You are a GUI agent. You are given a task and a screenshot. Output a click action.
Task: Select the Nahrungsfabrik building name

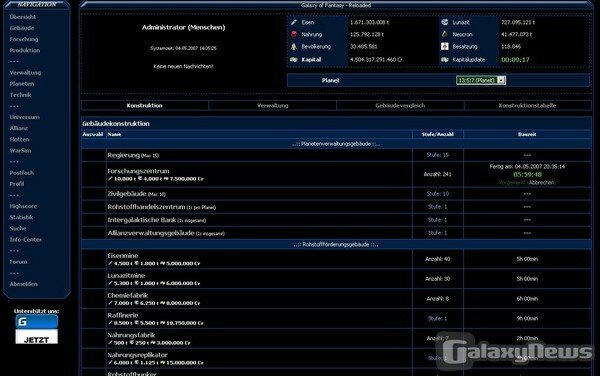(131, 335)
